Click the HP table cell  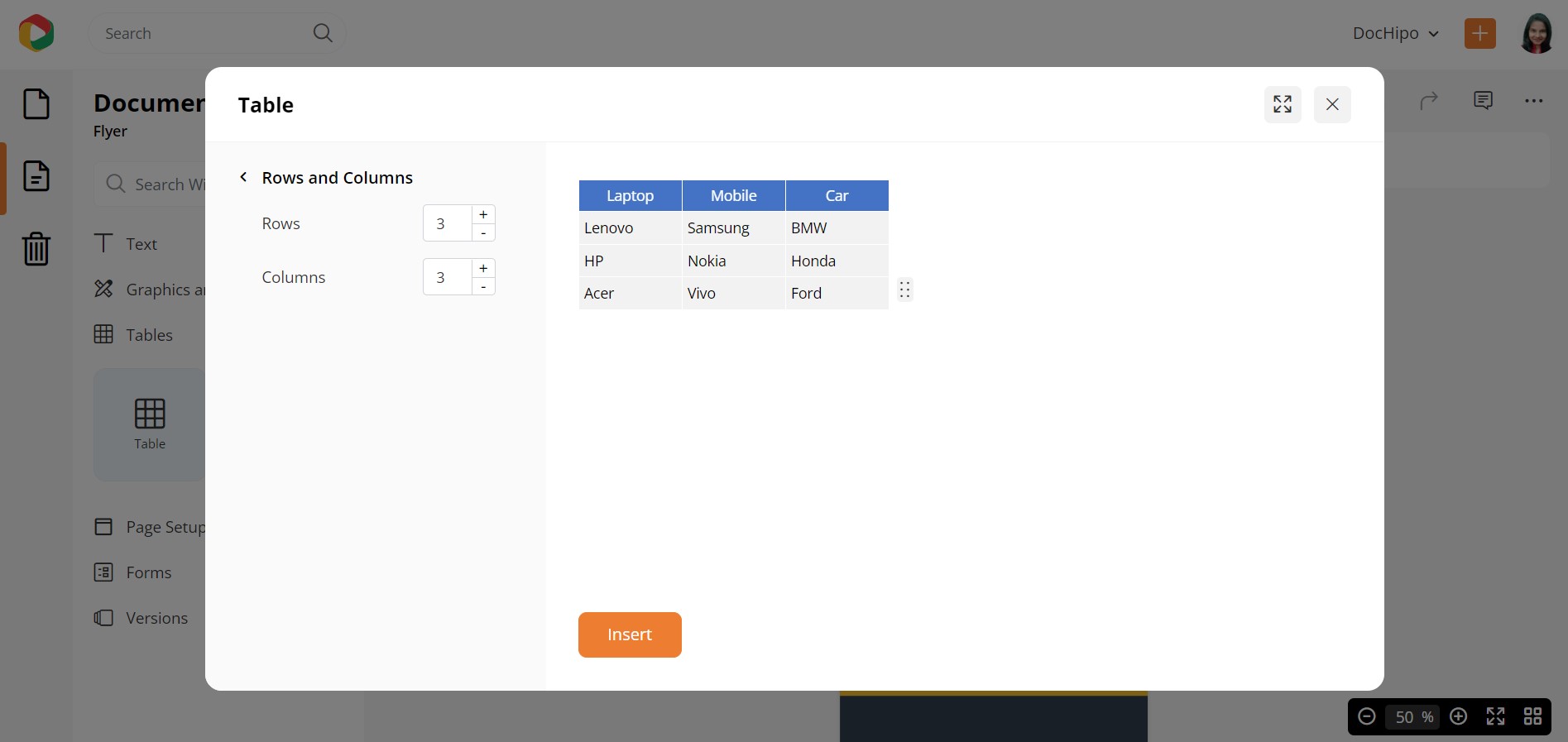coord(631,261)
